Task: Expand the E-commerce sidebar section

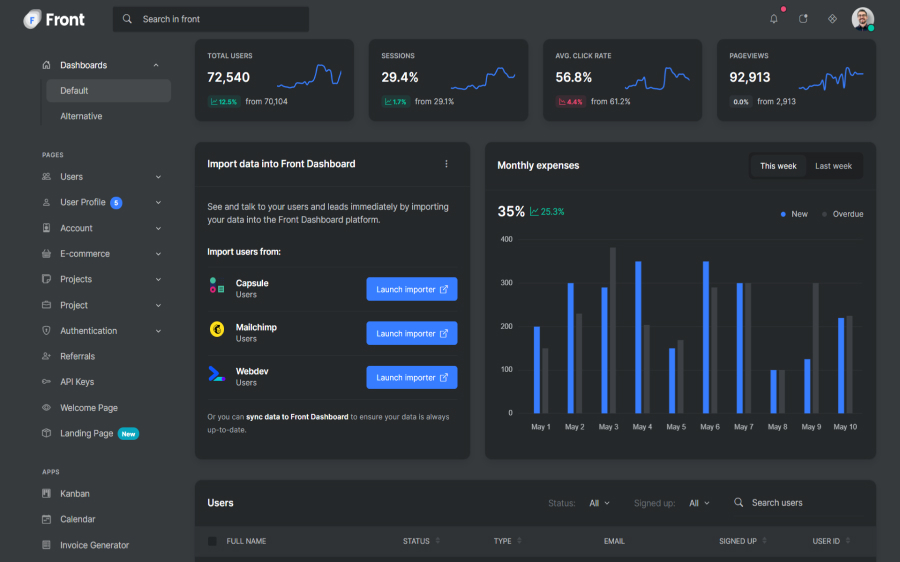Action: coord(100,254)
